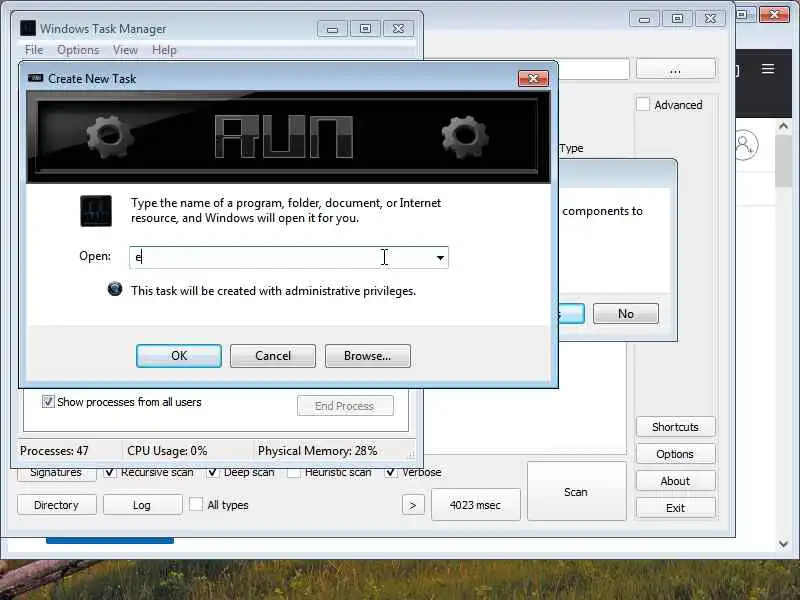Click the End Process button

(x=345, y=406)
